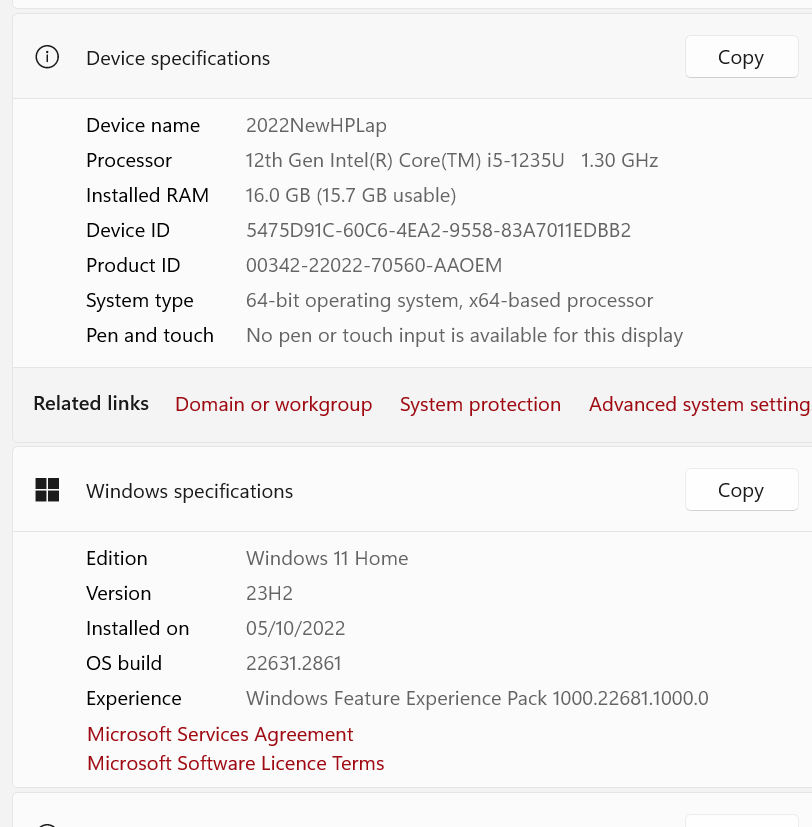812x827 pixels.
Task: Open the Microsoft Services Agreement link
Action: point(220,734)
